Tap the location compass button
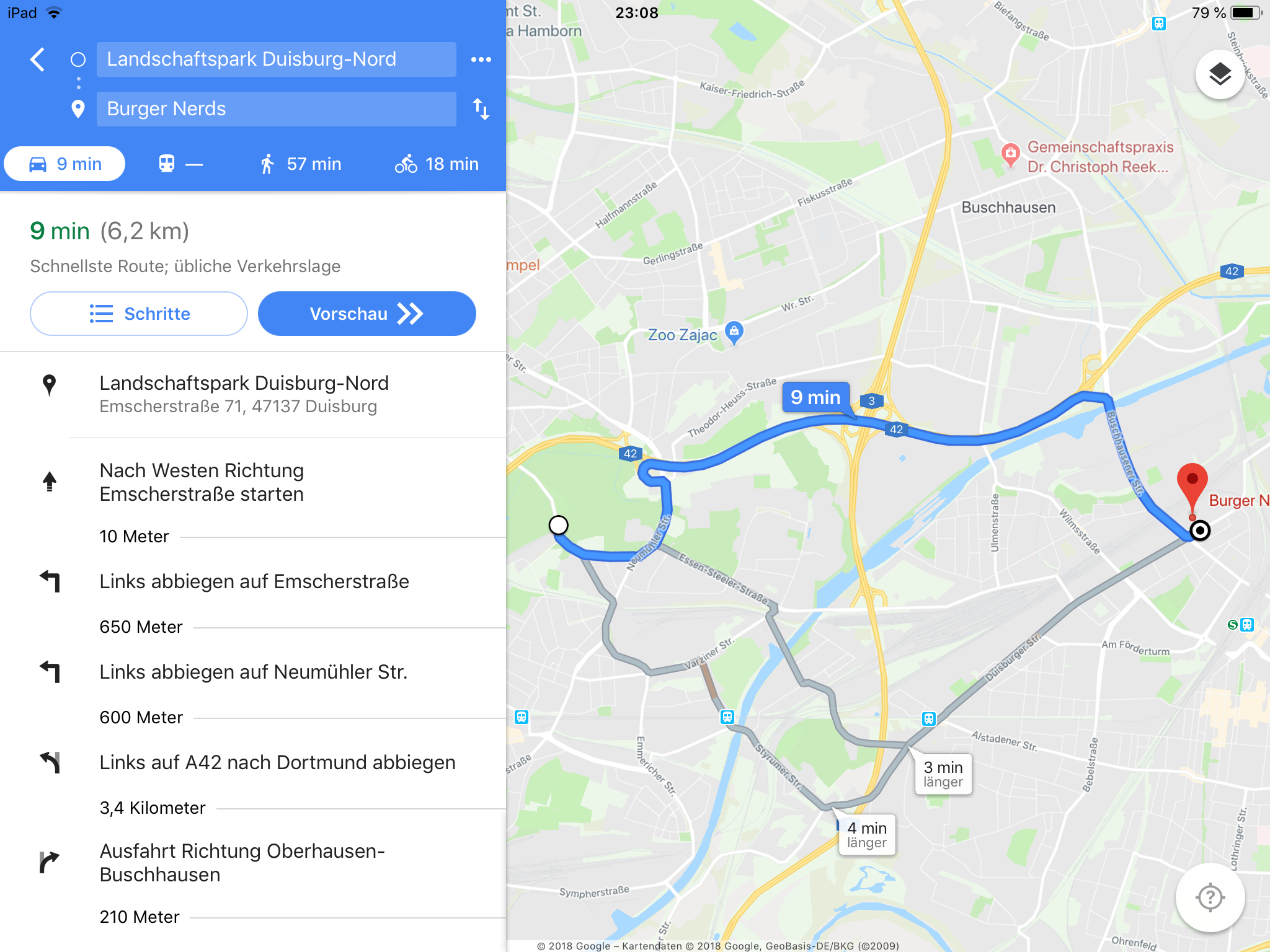Image resolution: width=1270 pixels, height=952 pixels. click(x=1210, y=897)
